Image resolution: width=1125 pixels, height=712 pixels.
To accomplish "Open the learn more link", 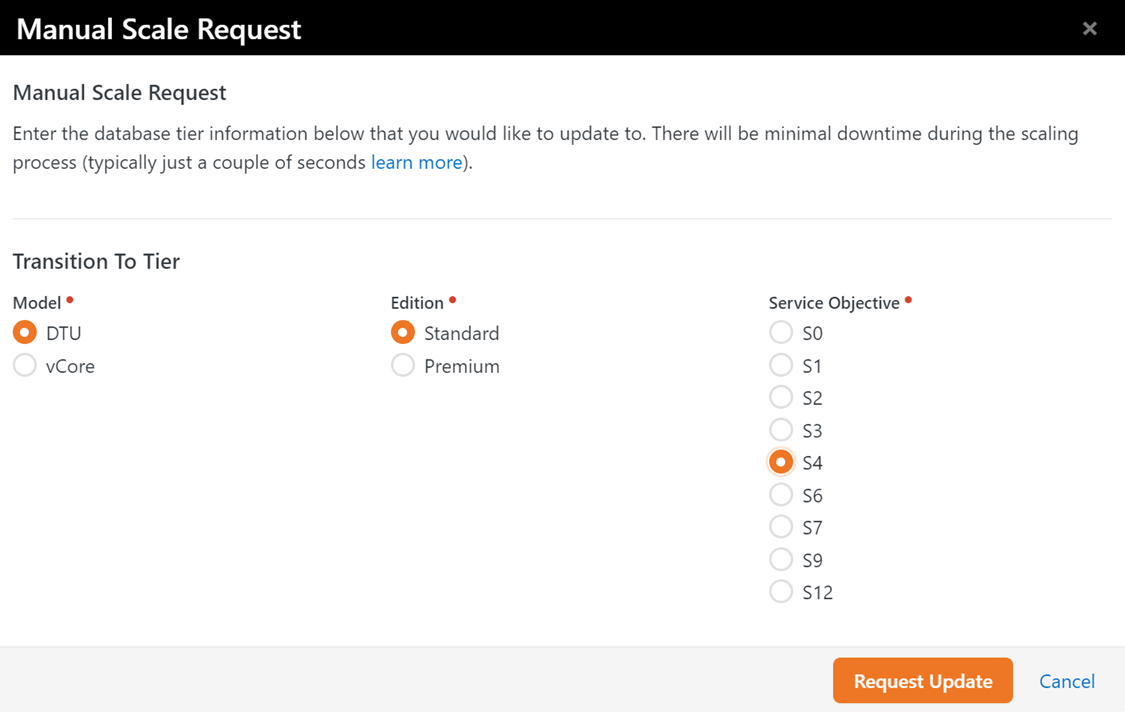I will pos(416,162).
